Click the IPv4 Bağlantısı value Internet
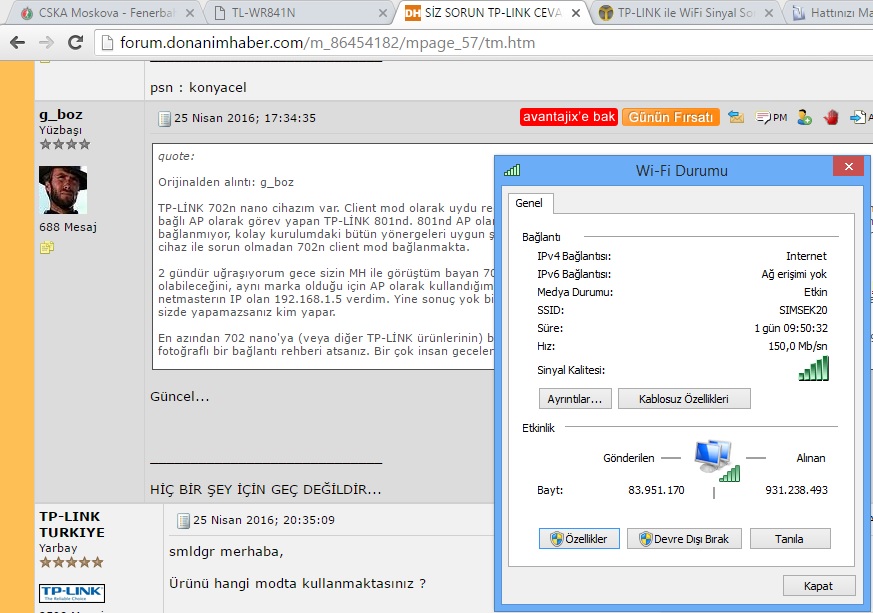The width and height of the screenshot is (873, 613). [806, 256]
